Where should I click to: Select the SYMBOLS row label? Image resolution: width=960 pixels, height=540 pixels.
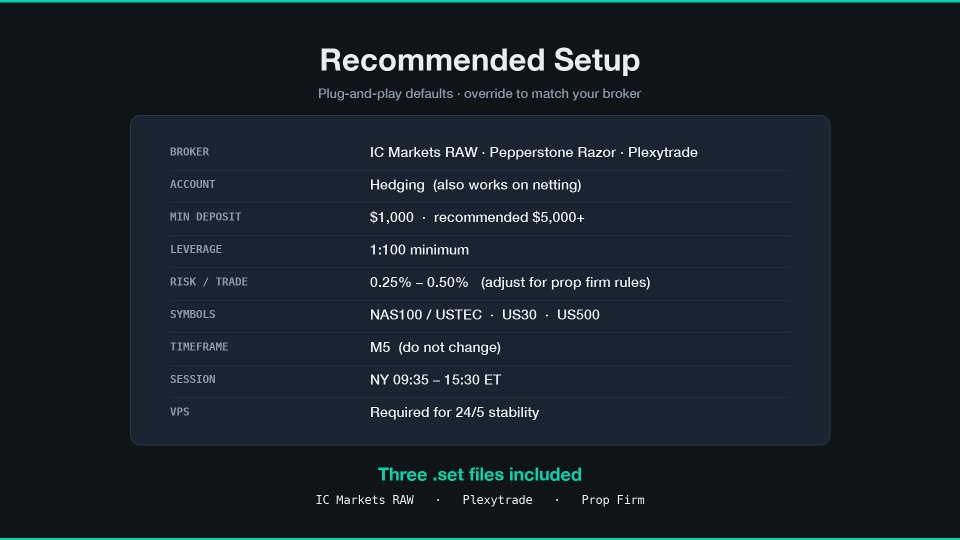[x=192, y=314]
